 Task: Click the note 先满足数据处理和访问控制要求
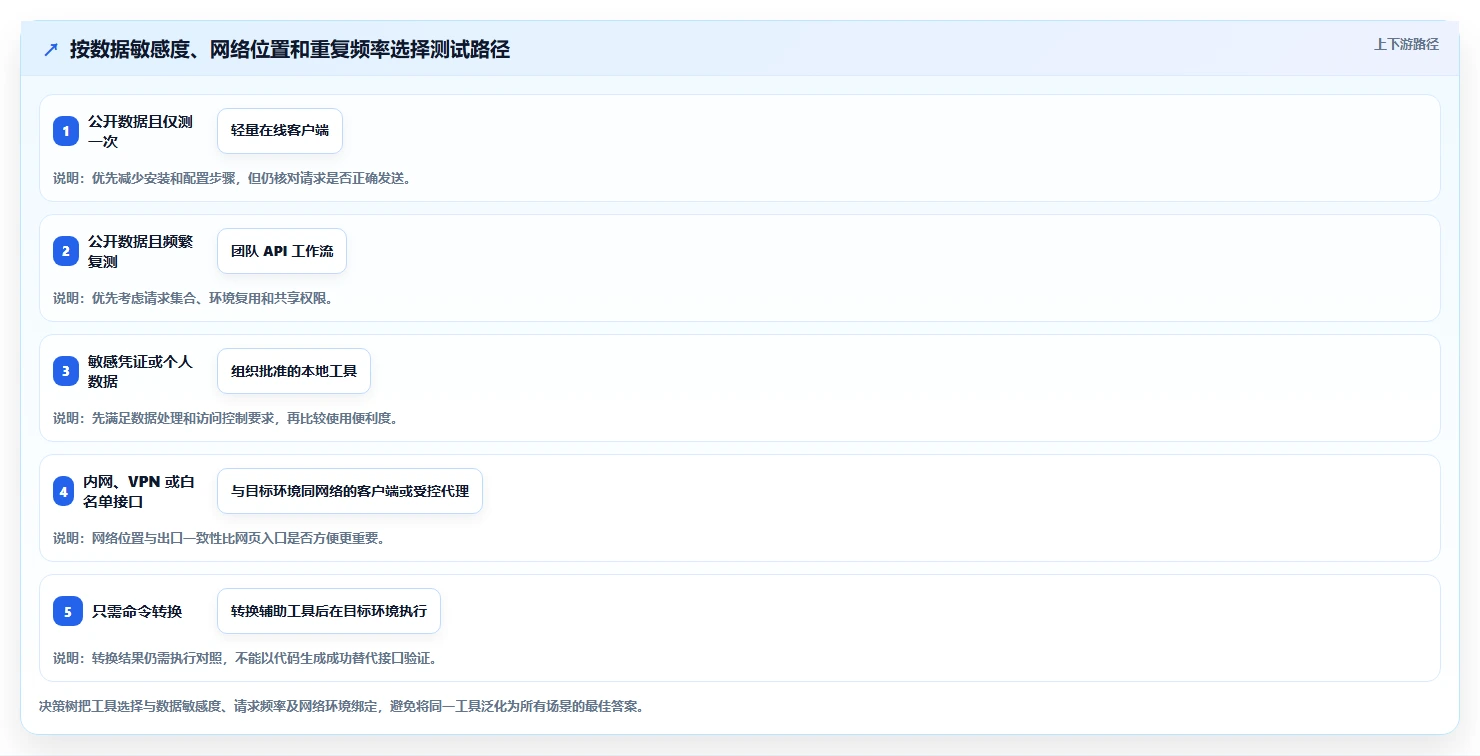click(x=226, y=418)
